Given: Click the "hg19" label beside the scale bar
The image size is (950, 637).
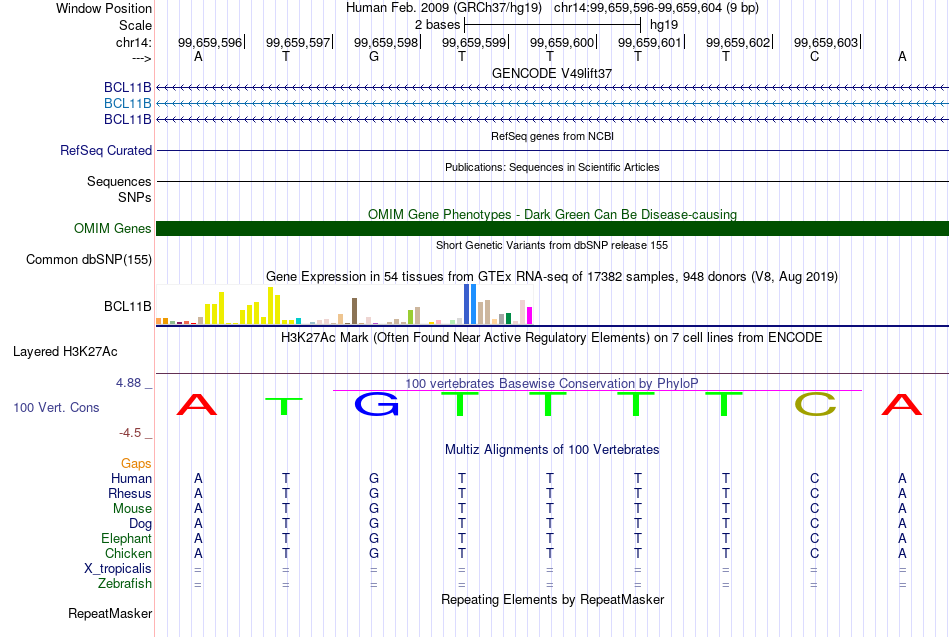Looking at the screenshot, I should (664, 25).
